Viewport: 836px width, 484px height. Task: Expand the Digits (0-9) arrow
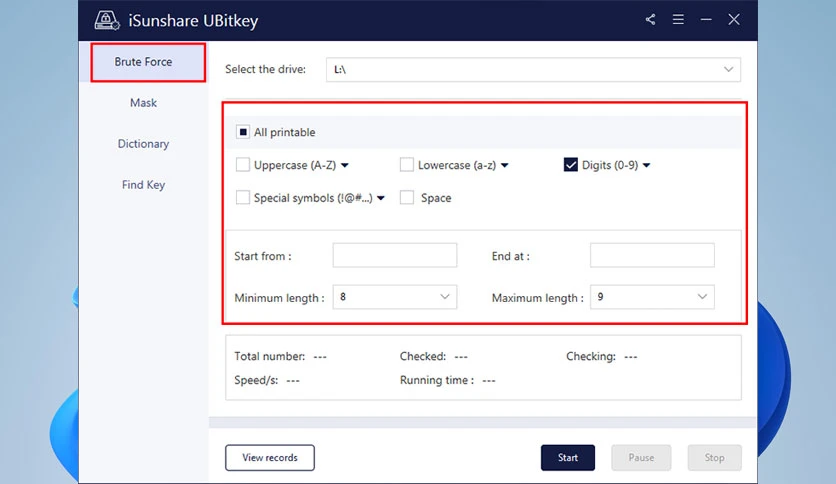pyautogui.click(x=646, y=165)
